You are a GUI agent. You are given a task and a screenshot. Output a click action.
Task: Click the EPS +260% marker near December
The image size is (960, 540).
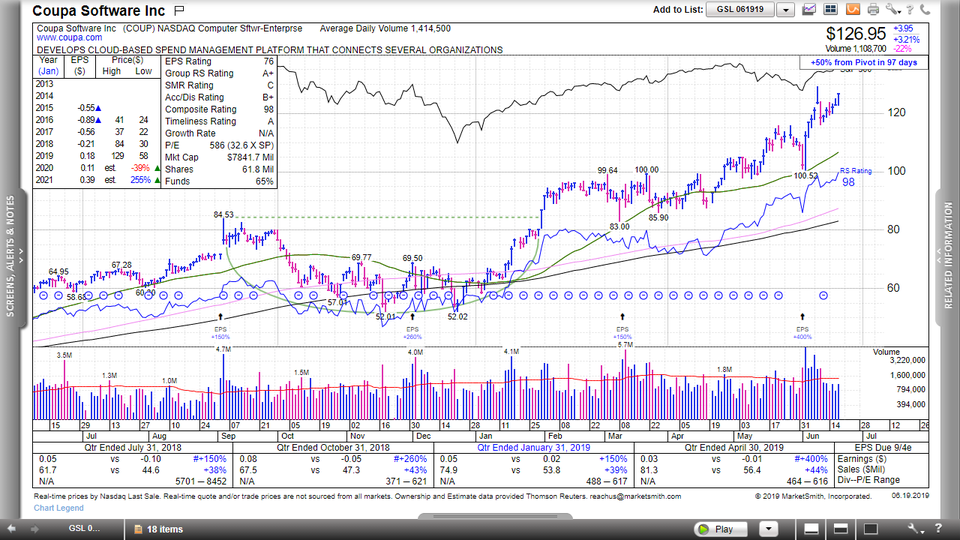click(413, 328)
